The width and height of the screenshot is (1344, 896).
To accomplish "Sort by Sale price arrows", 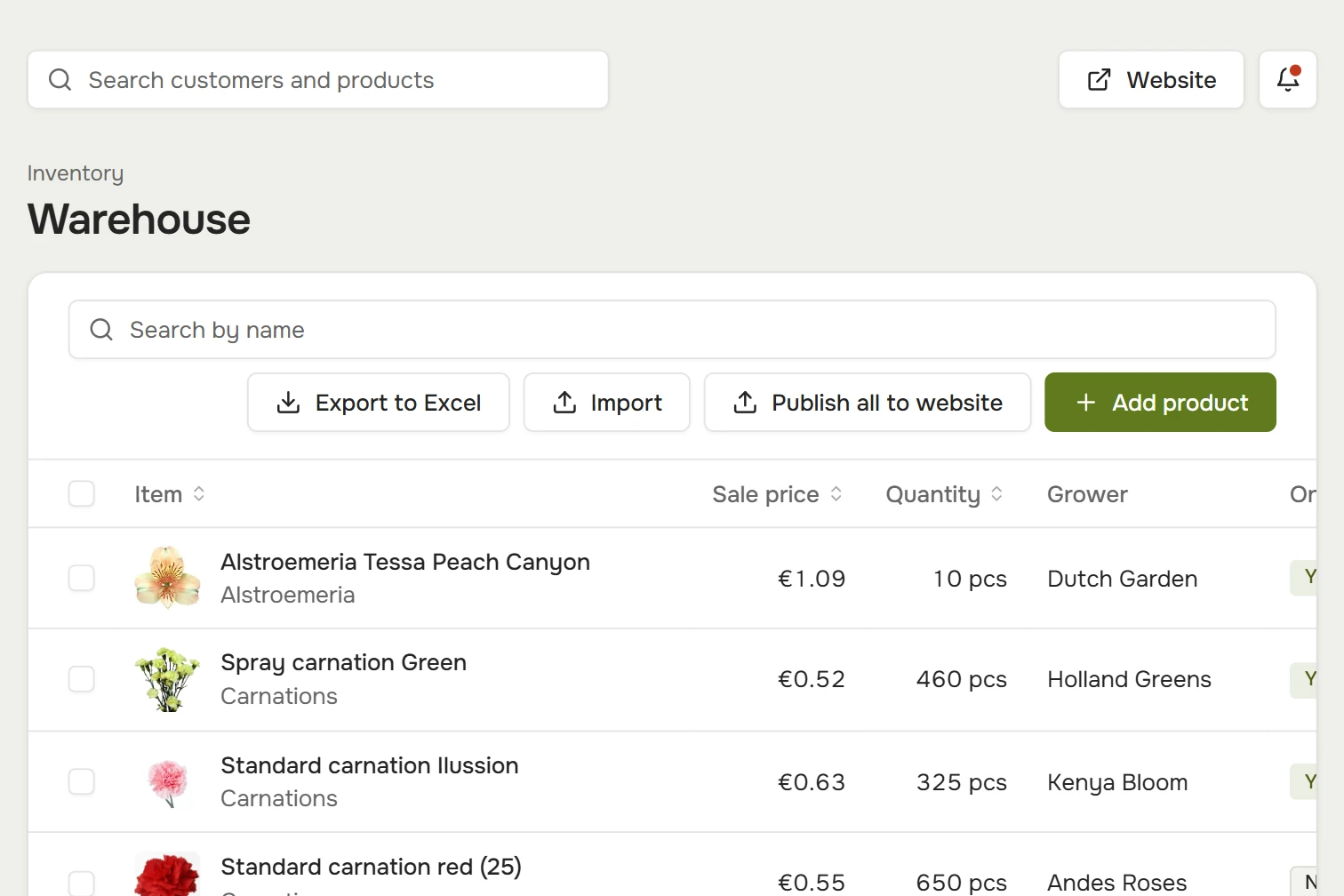I will point(836,493).
